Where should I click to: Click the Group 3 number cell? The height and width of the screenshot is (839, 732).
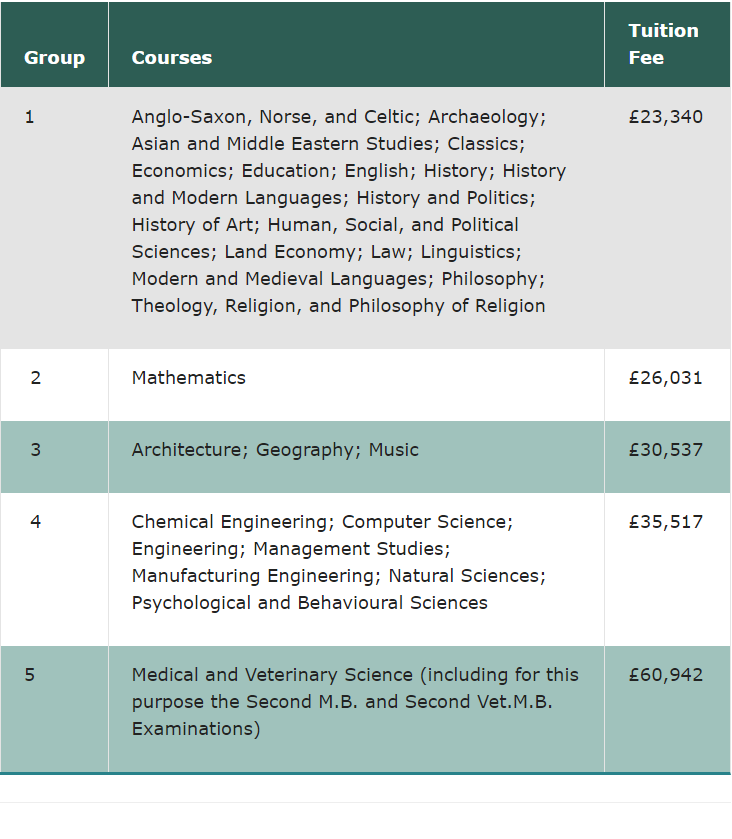click(x=36, y=450)
